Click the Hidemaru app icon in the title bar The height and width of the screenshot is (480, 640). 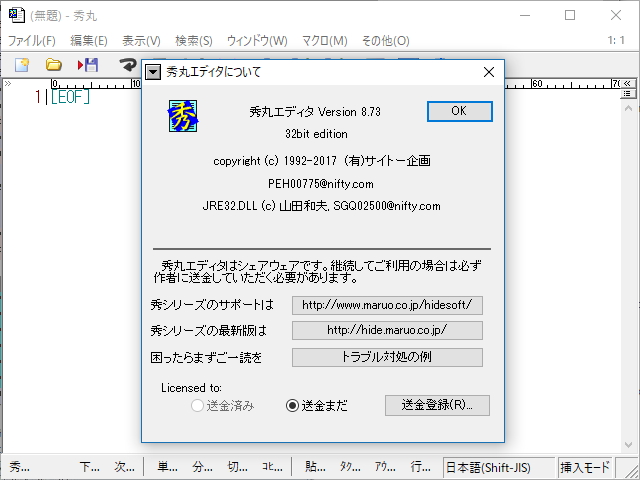coord(17,15)
